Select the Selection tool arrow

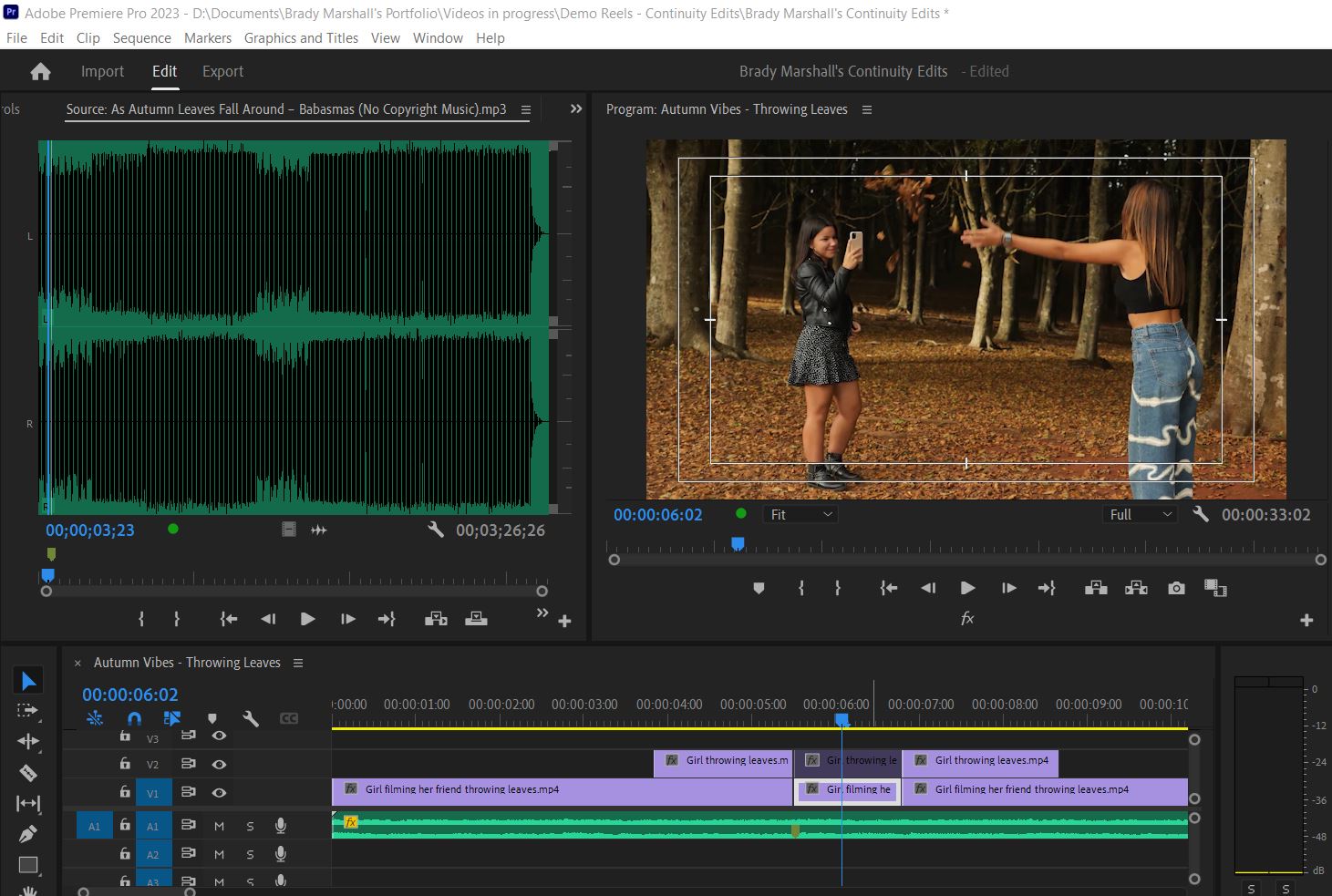pyautogui.click(x=28, y=680)
